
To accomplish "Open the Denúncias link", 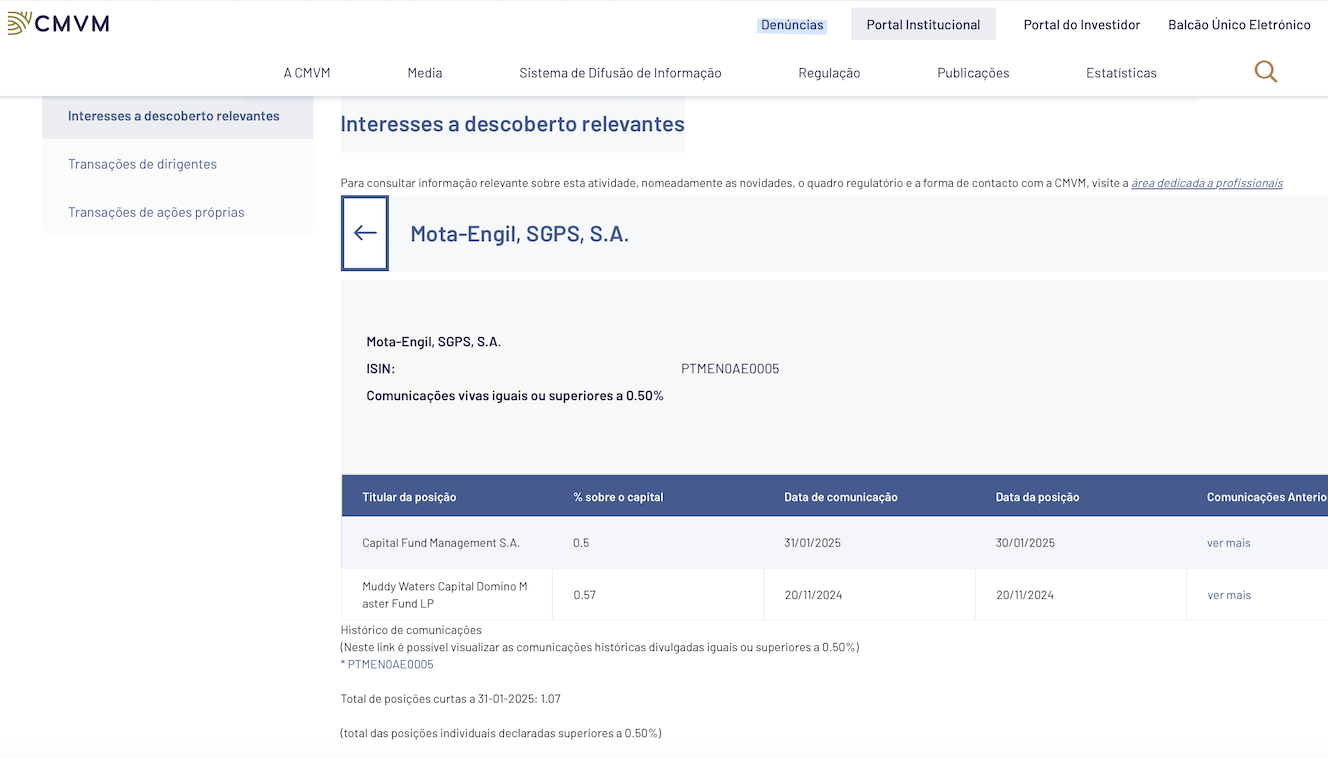I will click(792, 25).
